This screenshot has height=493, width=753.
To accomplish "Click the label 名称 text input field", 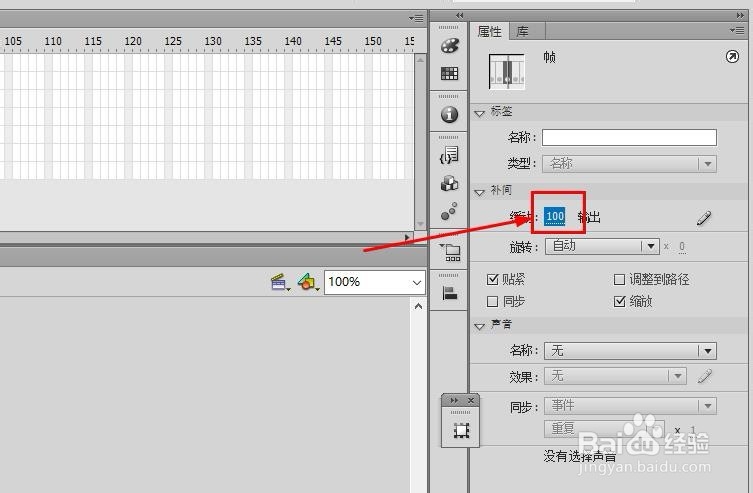I will click(x=630, y=137).
